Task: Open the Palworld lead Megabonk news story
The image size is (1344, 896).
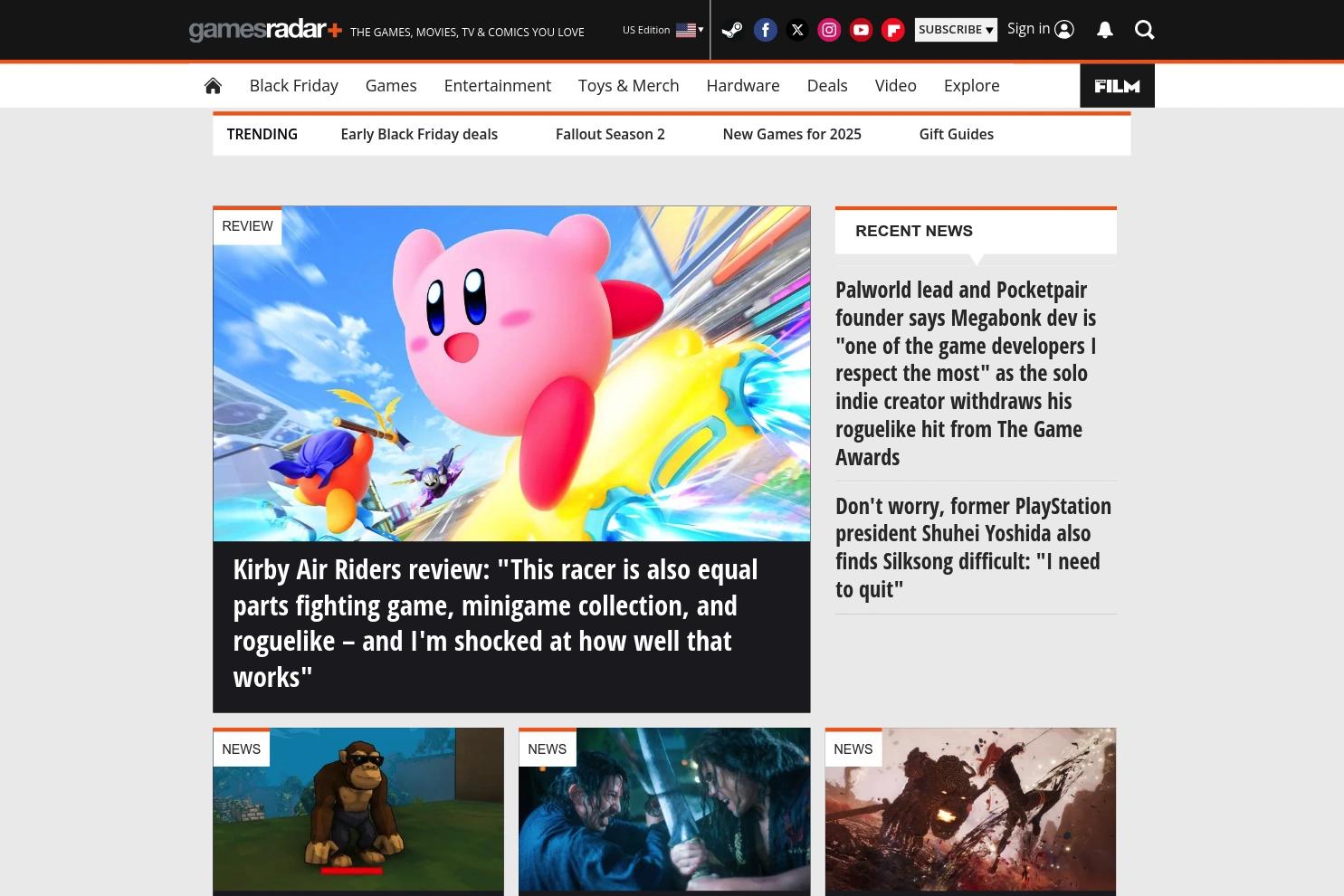Action: point(967,373)
